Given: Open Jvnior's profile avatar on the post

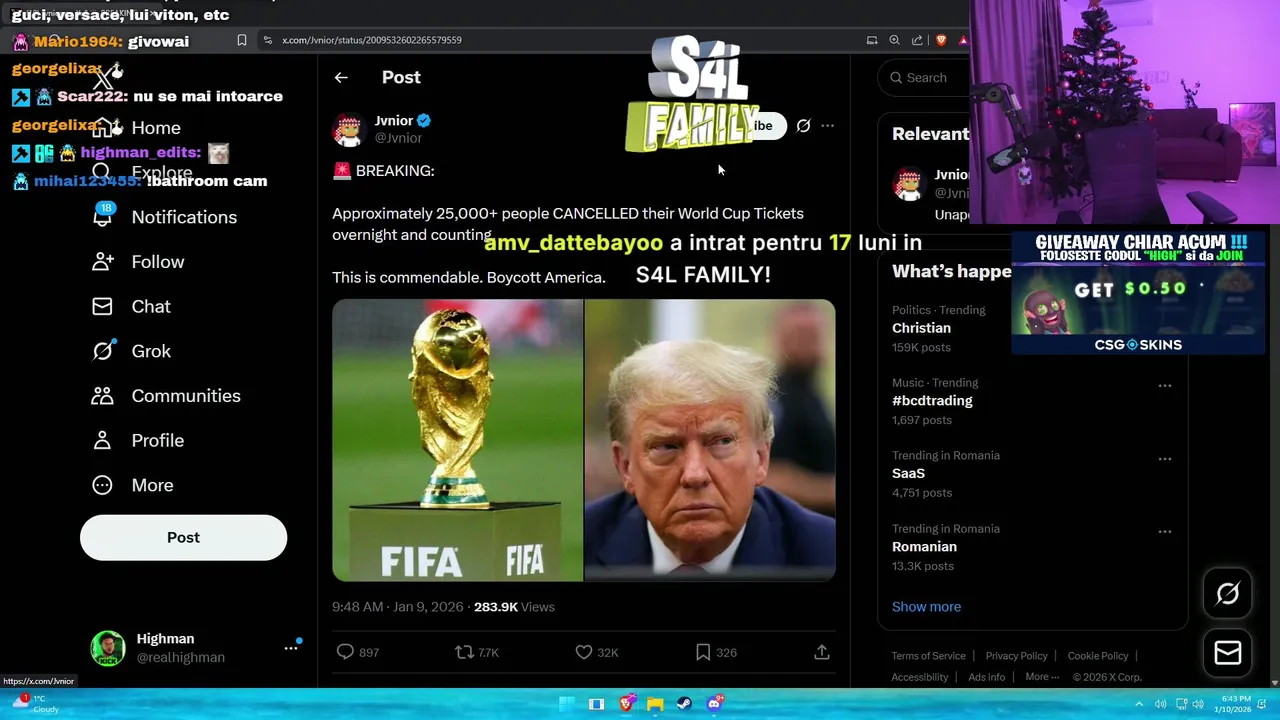Looking at the screenshot, I should click(348, 129).
